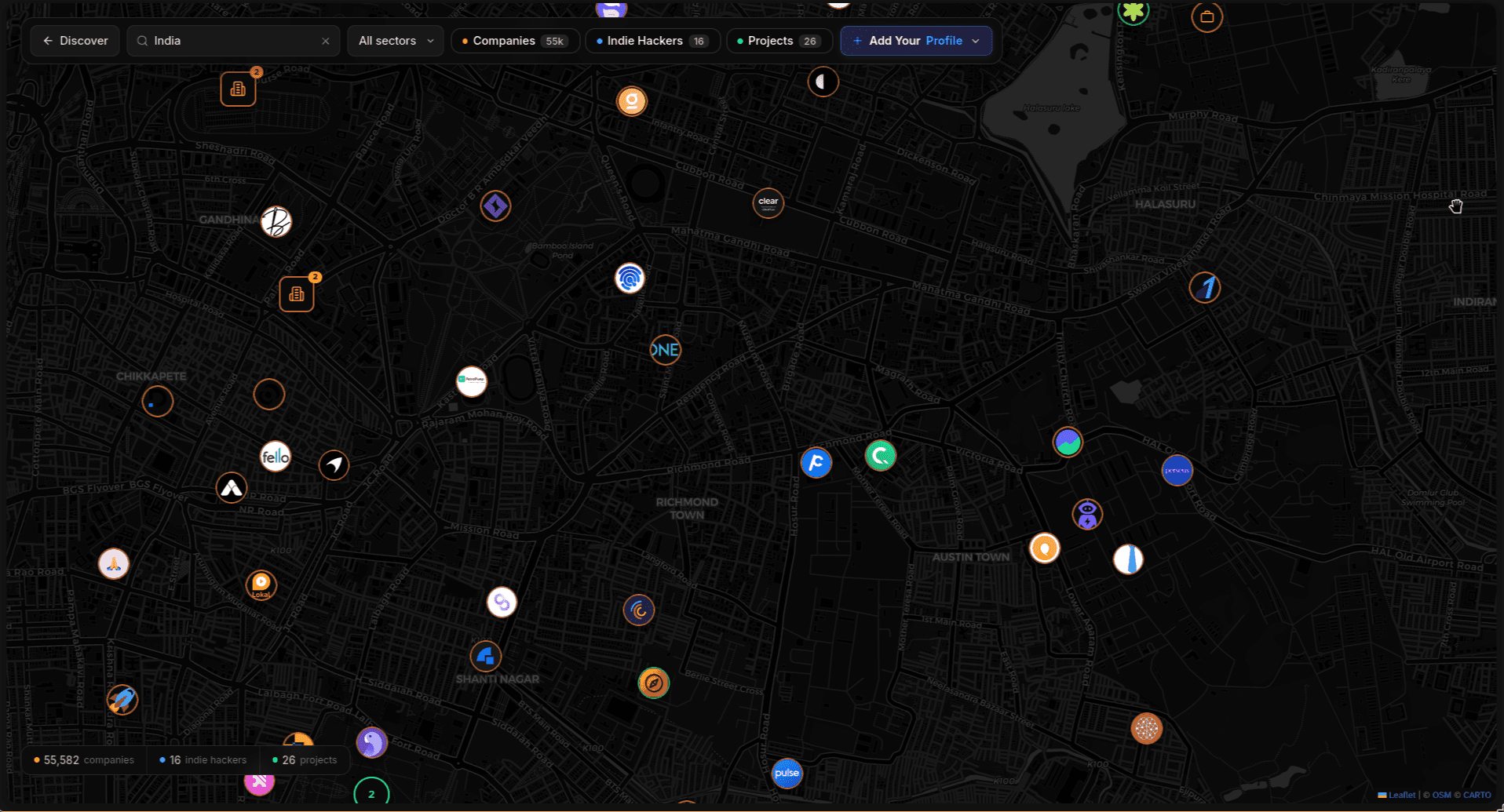Select the blue necktie logo marker
Viewport: 1504px width, 812px height.
coord(1129,559)
